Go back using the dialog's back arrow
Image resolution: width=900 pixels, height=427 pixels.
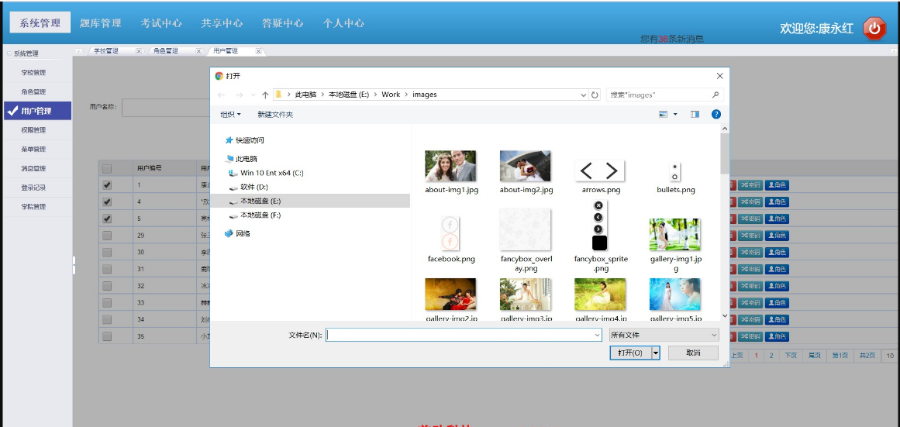(x=222, y=95)
